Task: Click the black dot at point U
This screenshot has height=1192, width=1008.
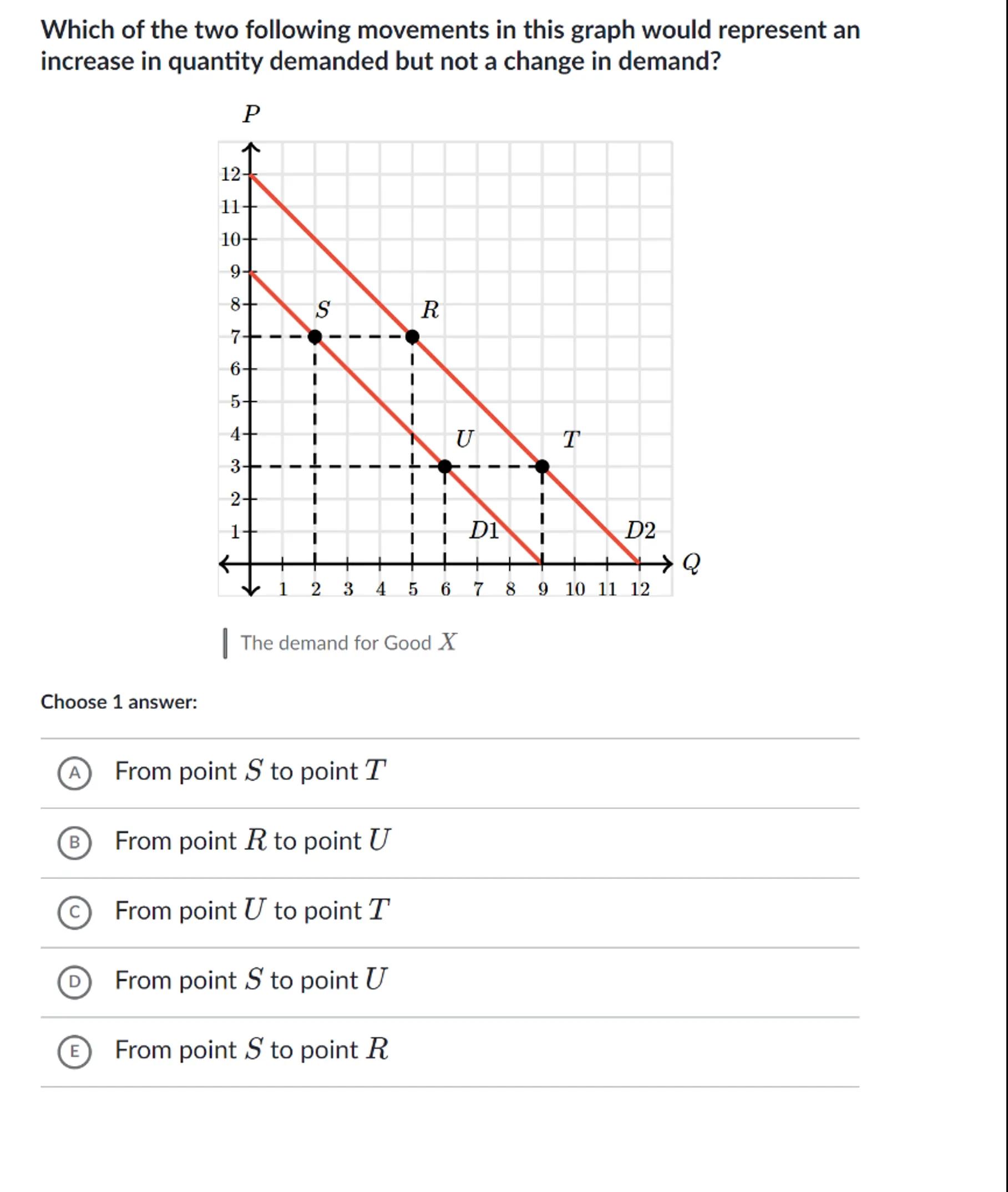Action: pyautogui.click(x=444, y=467)
